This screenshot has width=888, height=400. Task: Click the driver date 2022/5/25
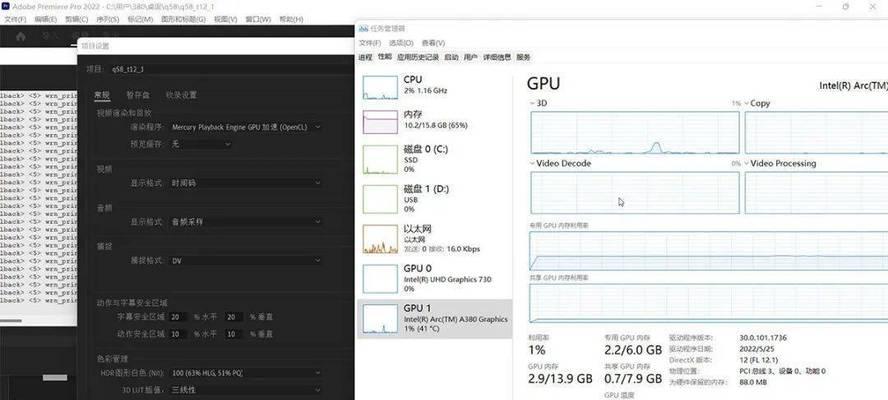[x=758, y=348]
